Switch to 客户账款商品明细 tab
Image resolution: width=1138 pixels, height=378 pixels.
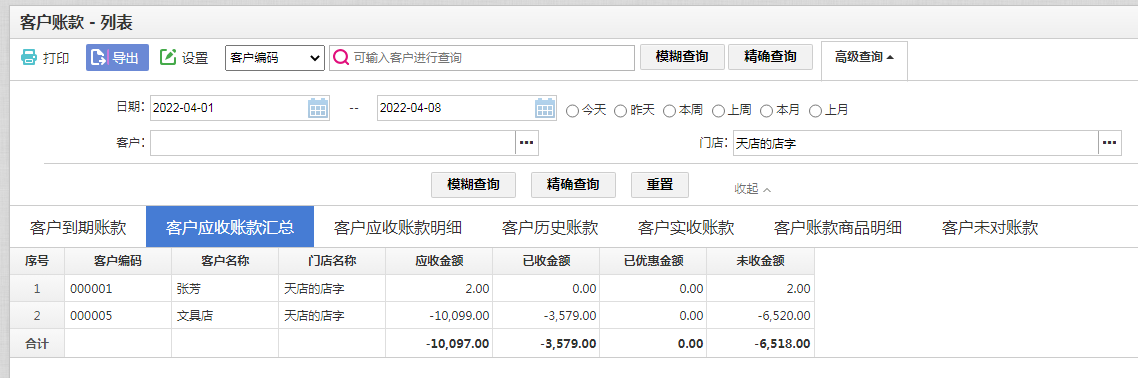tap(838, 227)
